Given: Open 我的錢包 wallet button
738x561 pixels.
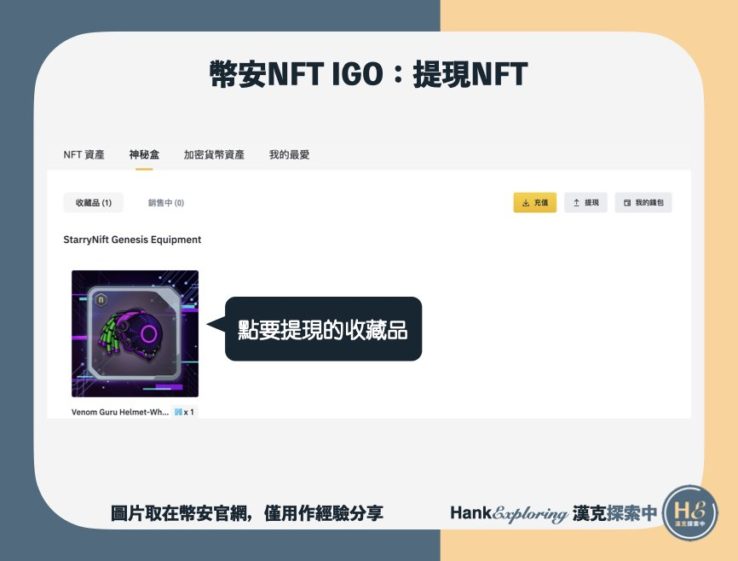Looking at the screenshot, I should pyautogui.click(x=643, y=202).
